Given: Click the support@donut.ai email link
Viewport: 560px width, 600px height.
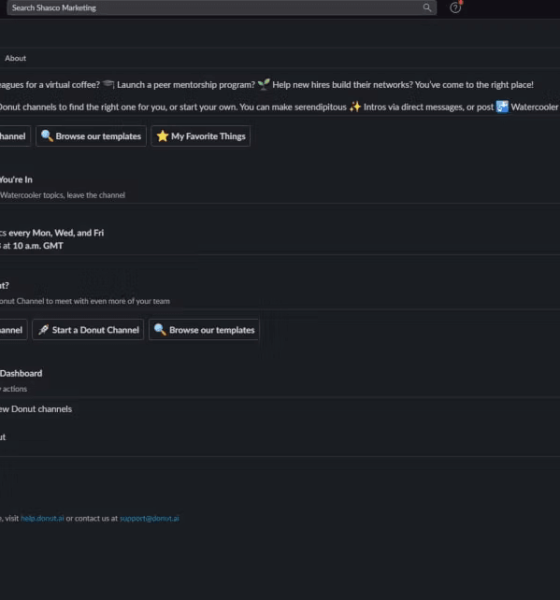Looking at the screenshot, I should pyautogui.click(x=149, y=518).
